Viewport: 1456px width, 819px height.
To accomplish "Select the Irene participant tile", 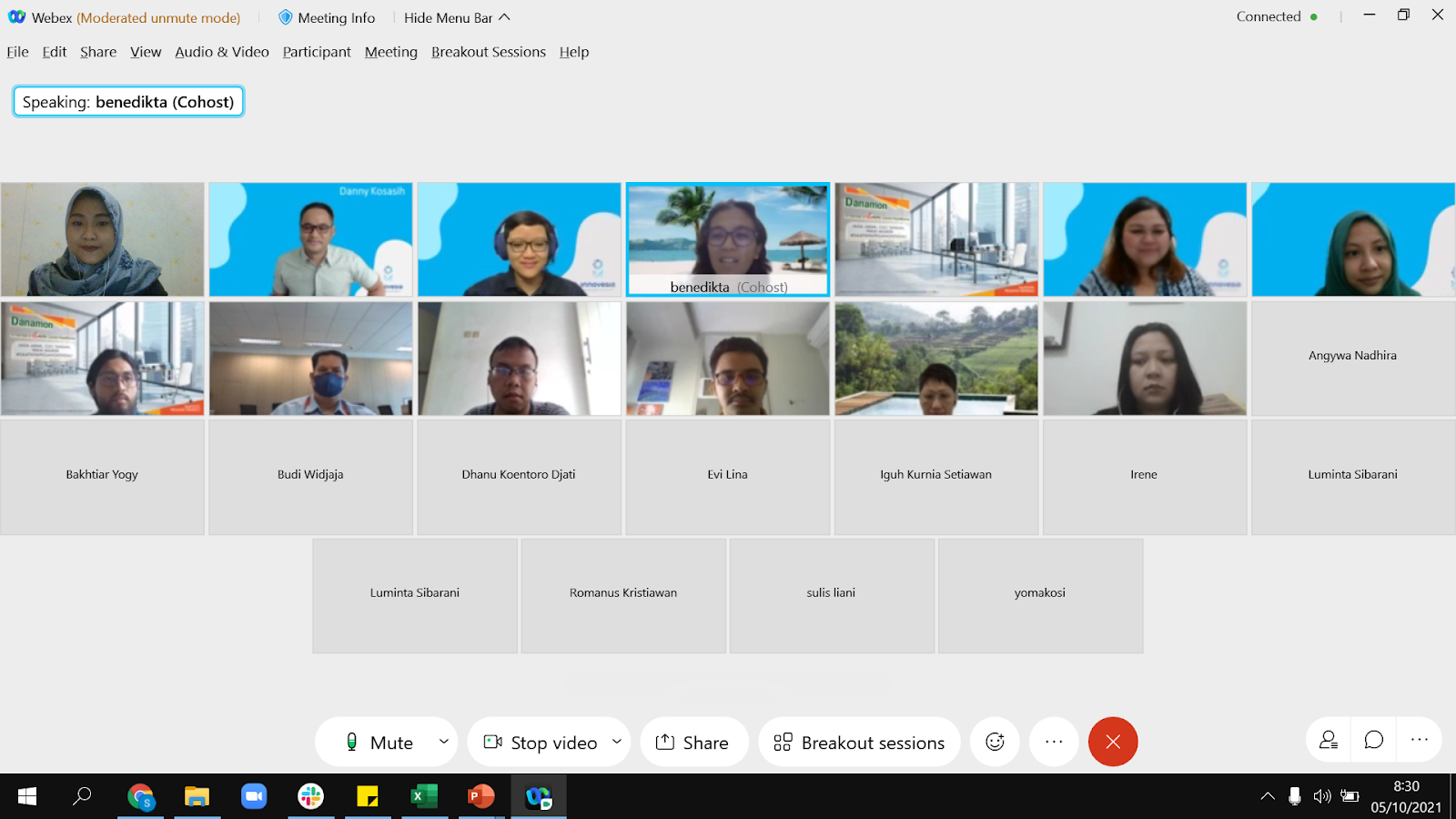I will pyautogui.click(x=1145, y=477).
